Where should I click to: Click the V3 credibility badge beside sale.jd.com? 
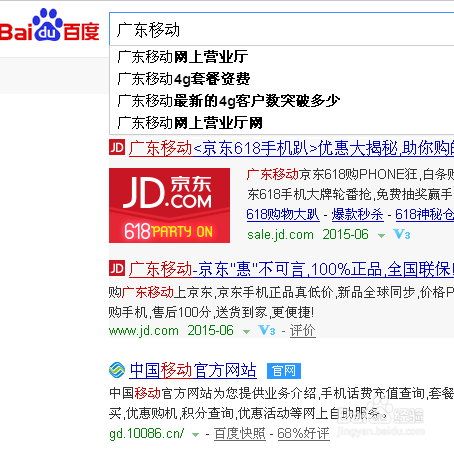click(x=402, y=234)
